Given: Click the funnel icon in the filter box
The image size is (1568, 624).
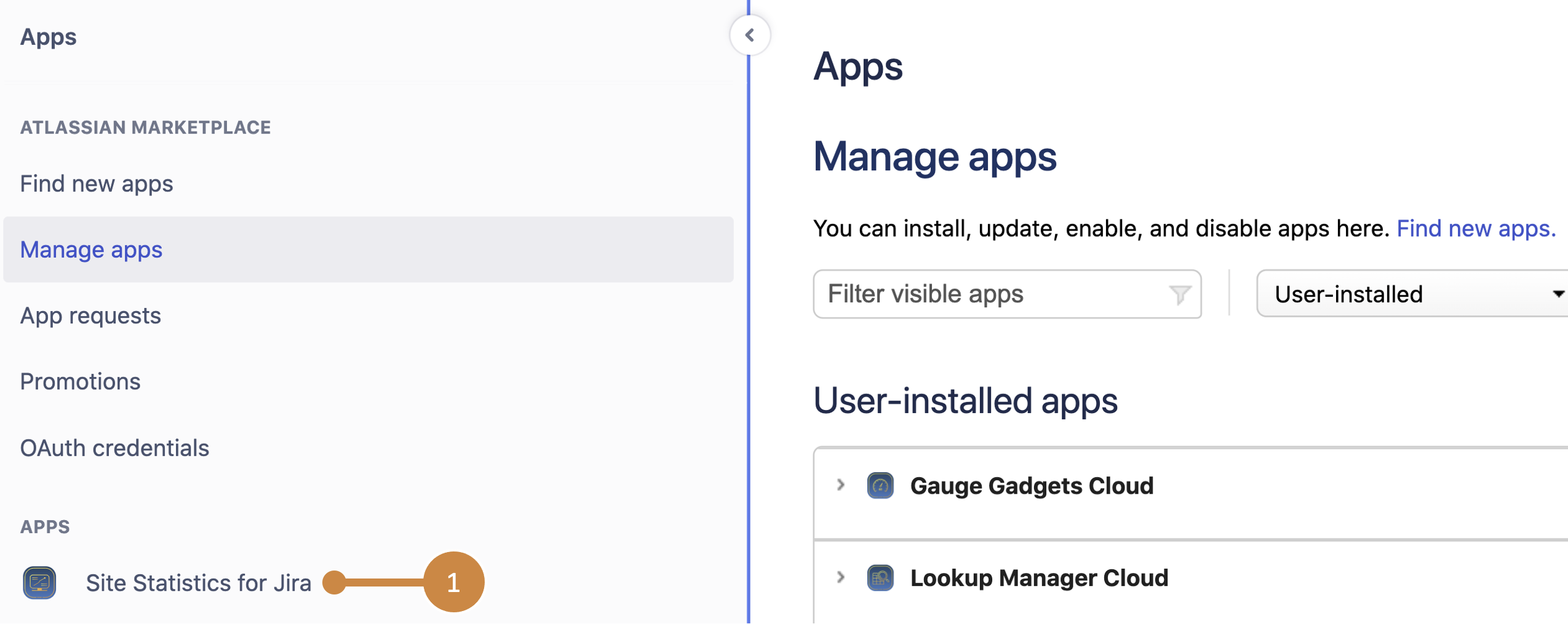Looking at the screenshot, I should click(x=1179, y=294).
